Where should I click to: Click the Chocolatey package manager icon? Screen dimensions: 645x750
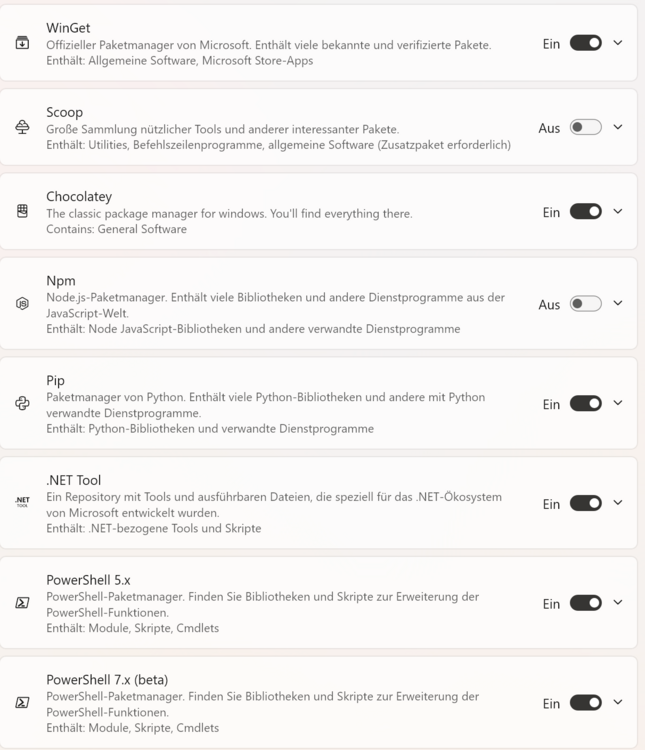pyautogui.click(x=22, y=211)
